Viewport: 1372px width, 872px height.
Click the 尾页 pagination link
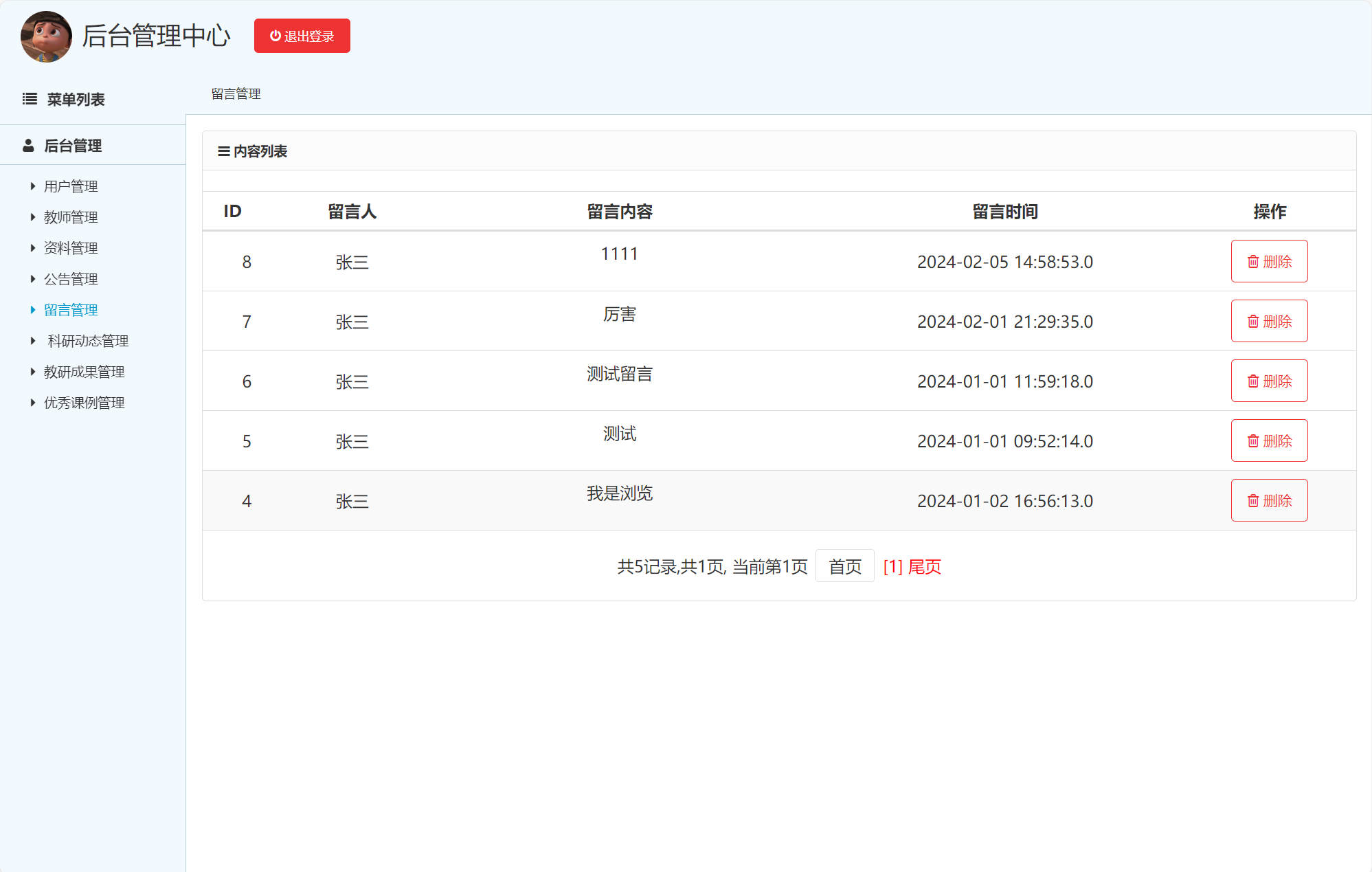[925, 567]
